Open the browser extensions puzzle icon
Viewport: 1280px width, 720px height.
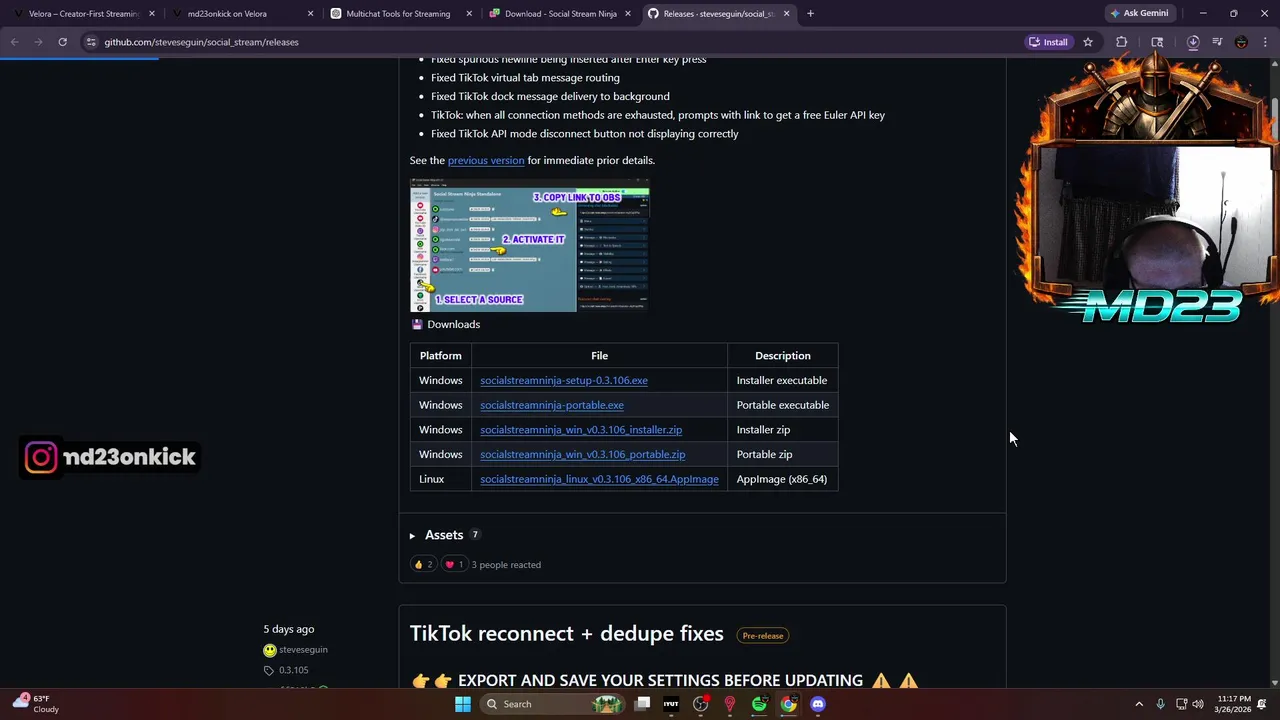click(x=1122, y=42)
